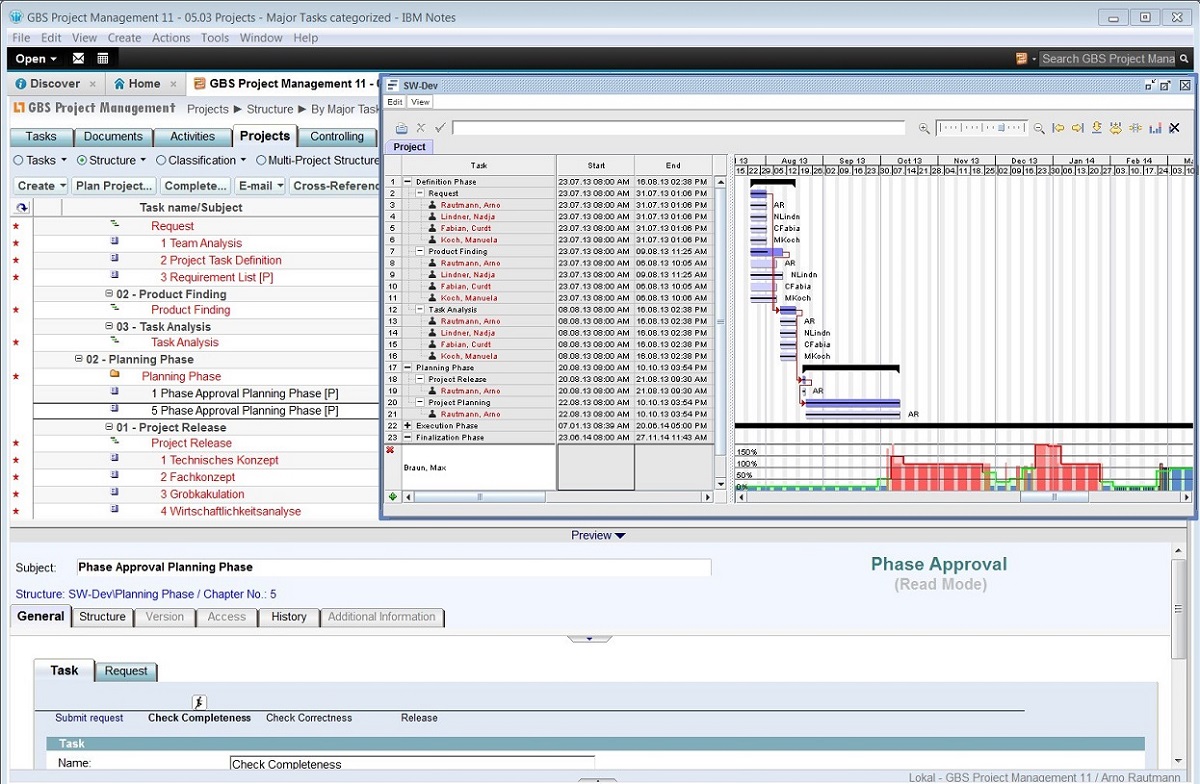1200x784 pixels.
Task: Open the File menu
Action: click(x=21, y=38)
